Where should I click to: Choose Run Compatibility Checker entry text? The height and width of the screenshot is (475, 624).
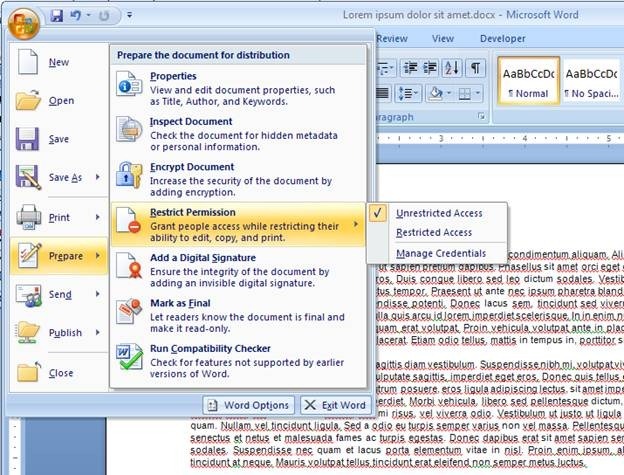pos(210,348)
